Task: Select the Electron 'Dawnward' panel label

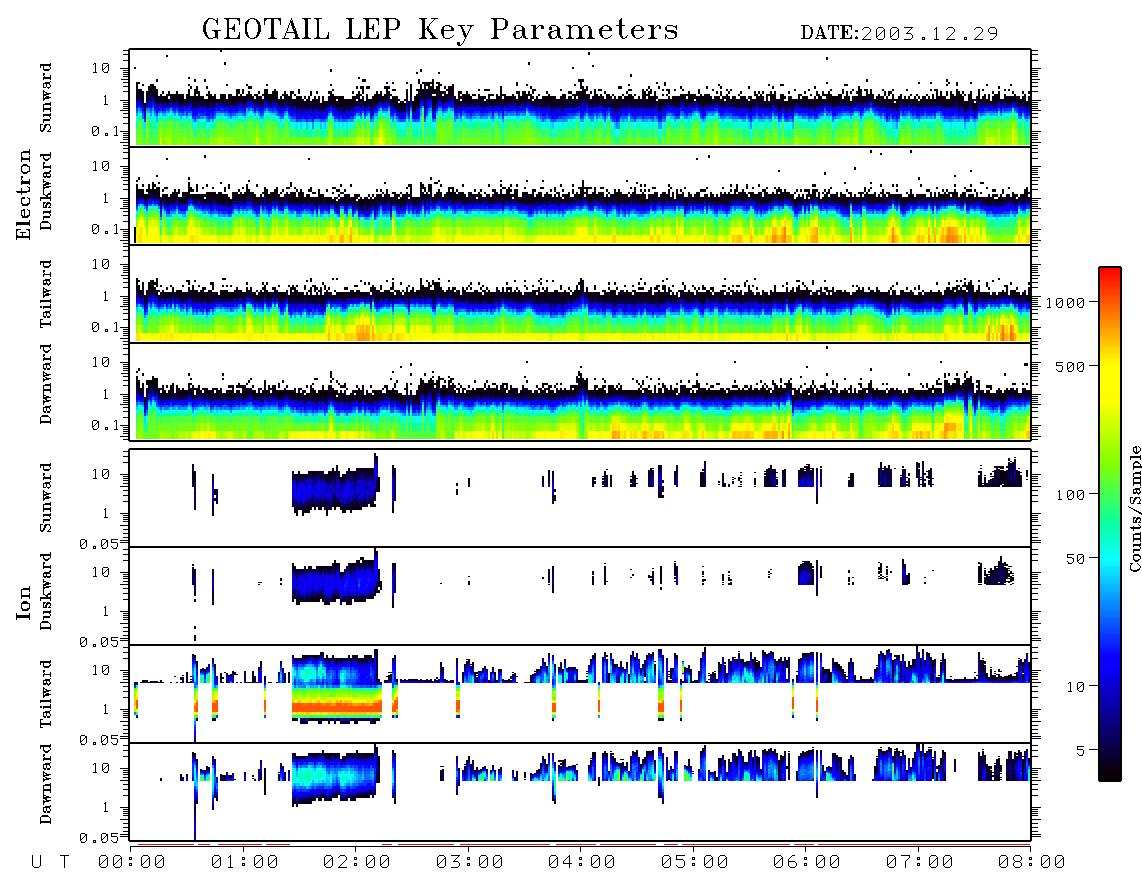Action: [46, 384]
